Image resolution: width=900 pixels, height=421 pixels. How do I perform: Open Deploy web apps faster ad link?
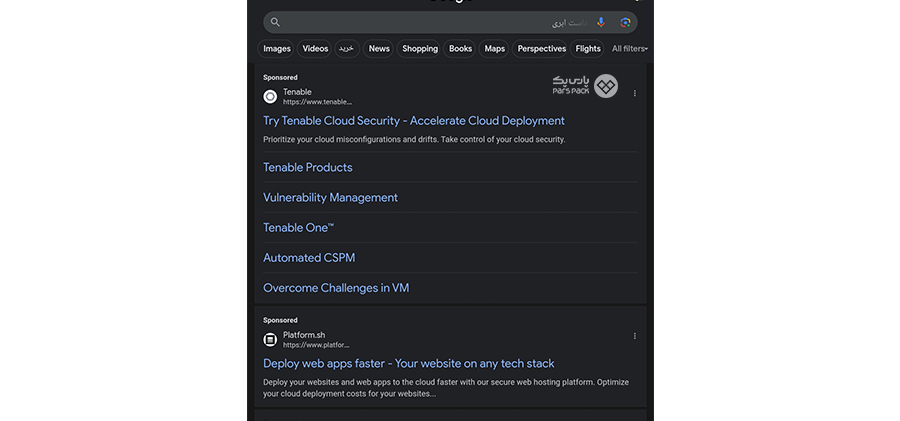tap(409, 364)
